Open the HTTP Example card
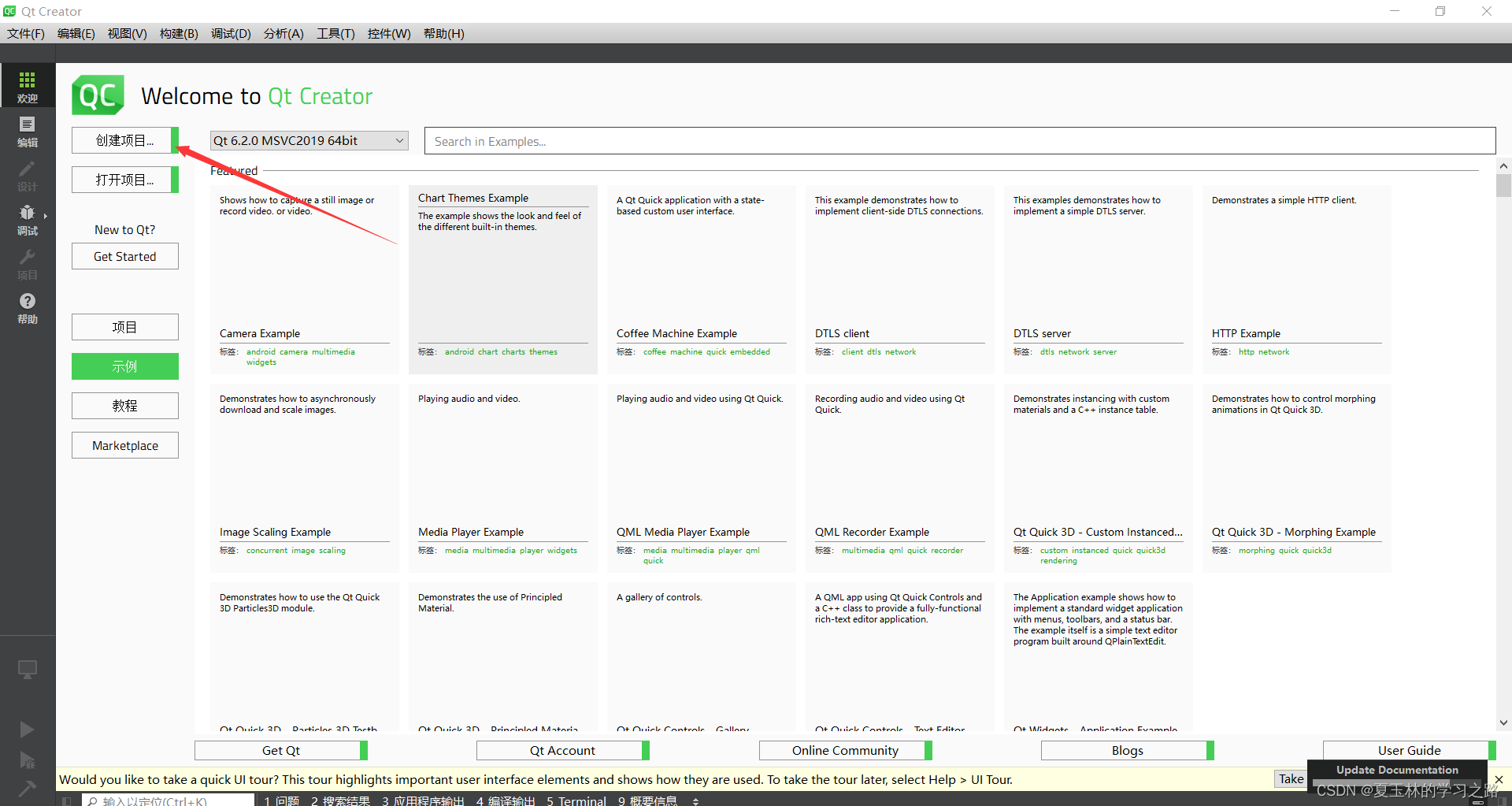 point(1297,280)
